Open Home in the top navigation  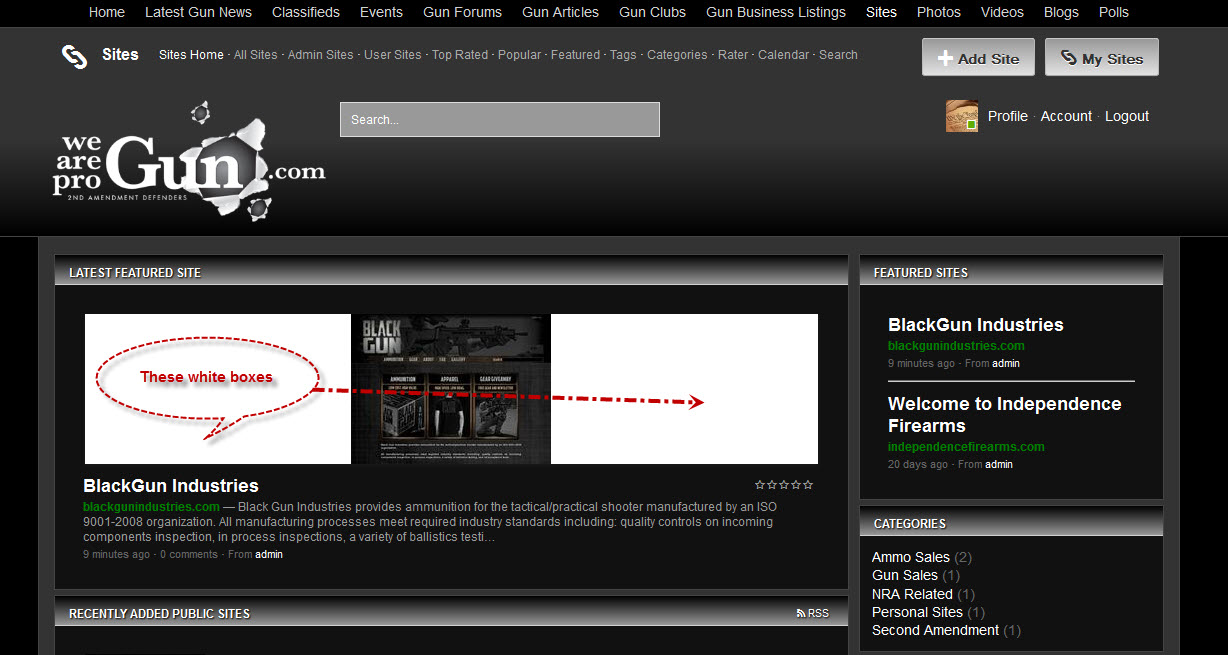[x=107, y=12]
